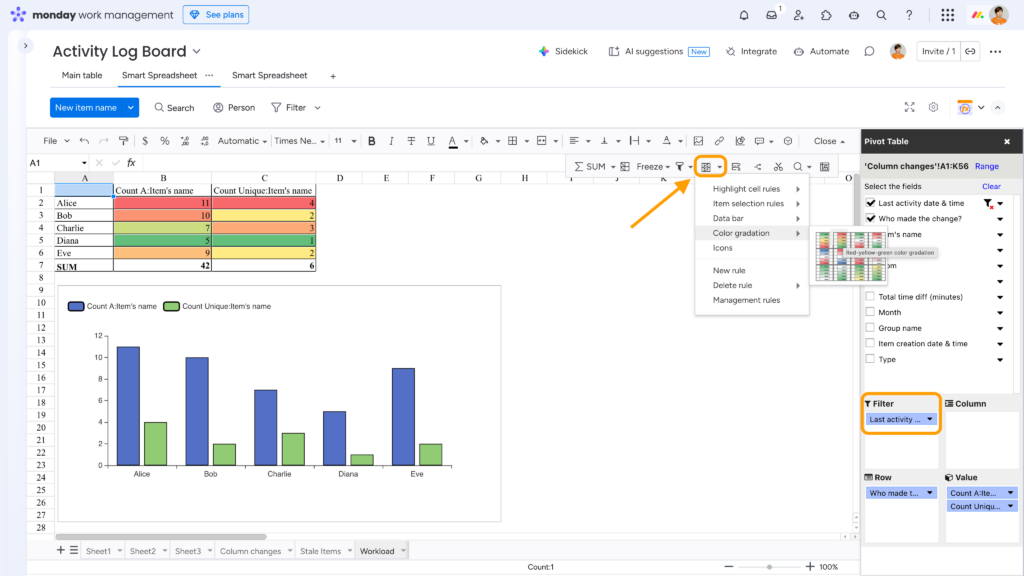Open notifications bell icon
Viewport: 1024px width, 576px height.
(x=744, y=15)
